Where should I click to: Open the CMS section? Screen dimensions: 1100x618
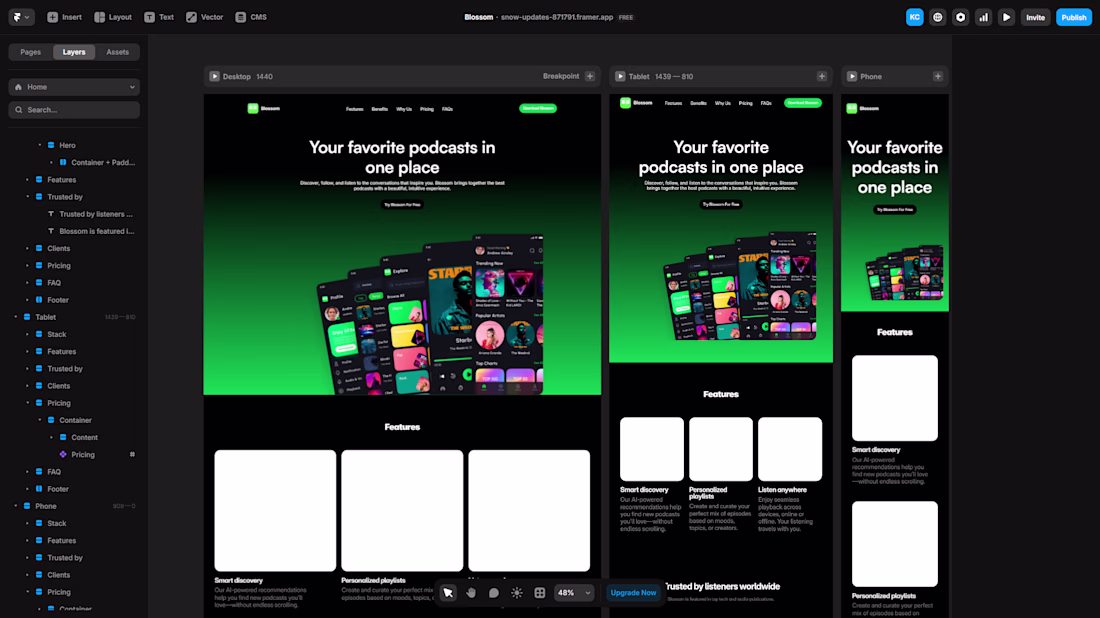tap(250, 17)
